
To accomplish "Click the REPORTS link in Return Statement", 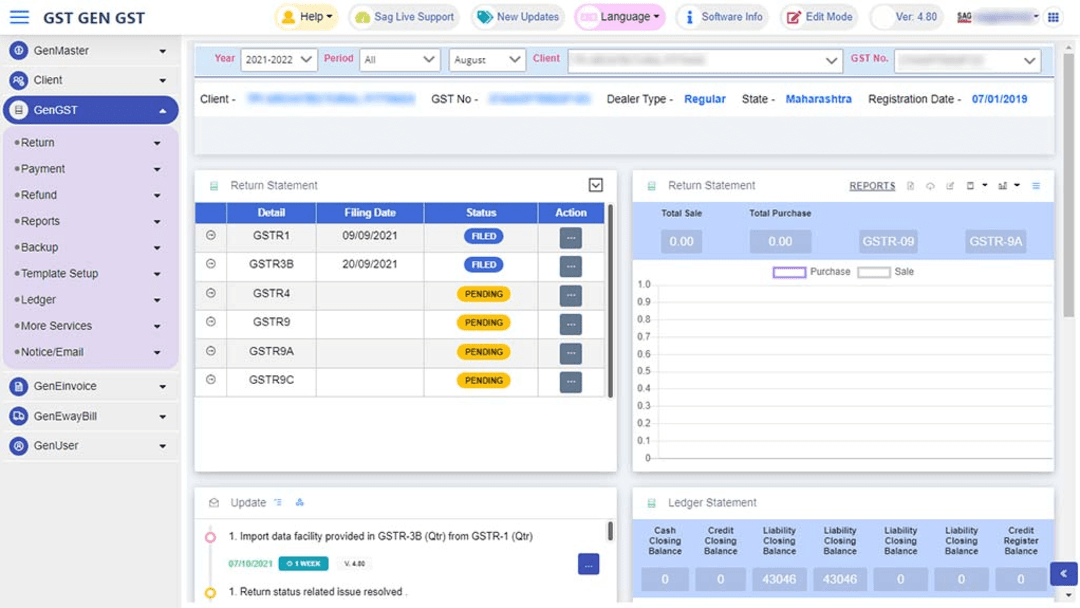I will (x=872, y=186).
